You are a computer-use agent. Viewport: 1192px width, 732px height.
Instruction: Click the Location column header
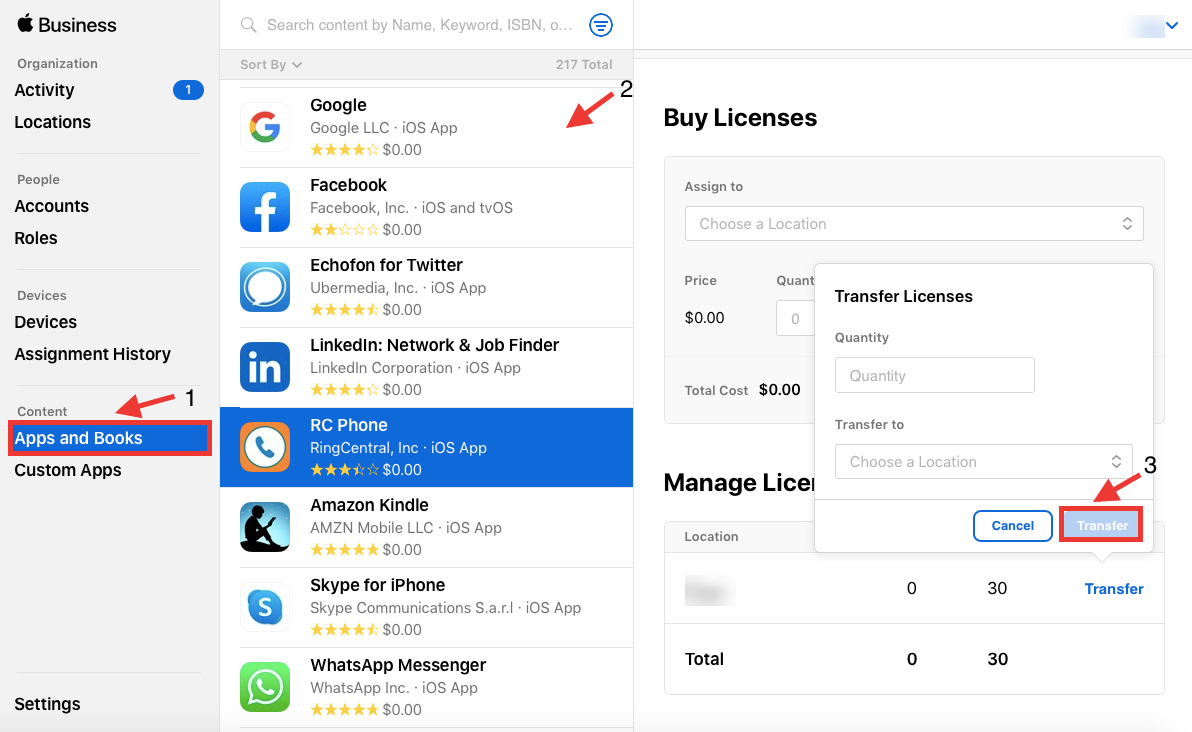(x=711, y=536)
